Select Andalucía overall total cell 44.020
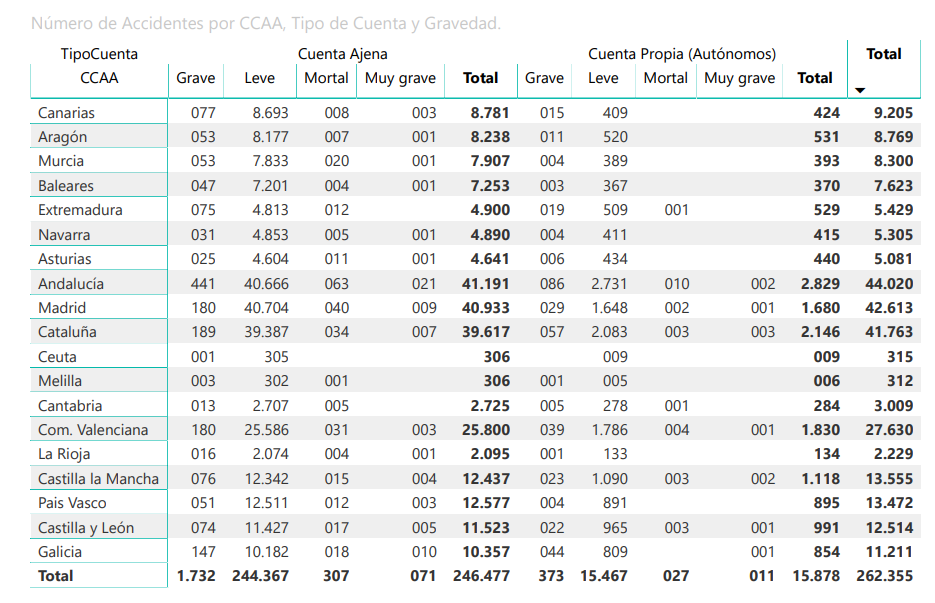Image resolution: width=935 pixels, height=603 pixels. point(889,283)
